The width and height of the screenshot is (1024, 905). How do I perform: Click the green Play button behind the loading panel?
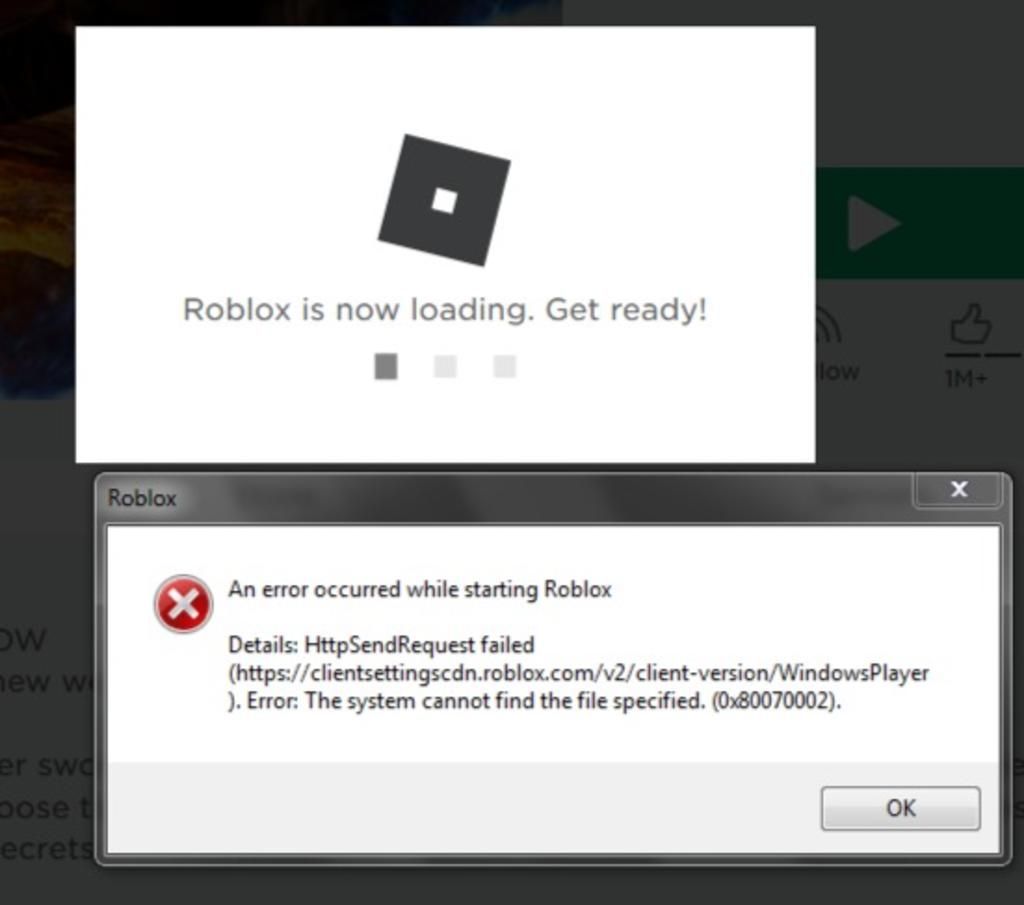(x=920, y=223)
